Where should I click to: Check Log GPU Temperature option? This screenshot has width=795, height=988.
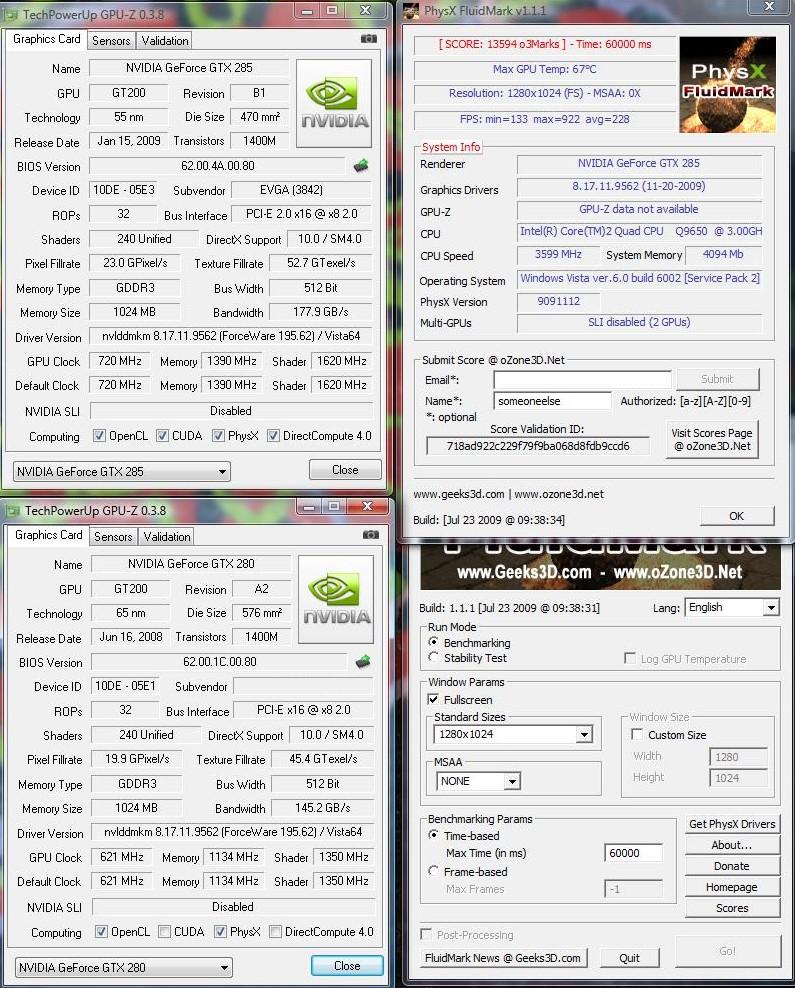[x=629, y=658]
